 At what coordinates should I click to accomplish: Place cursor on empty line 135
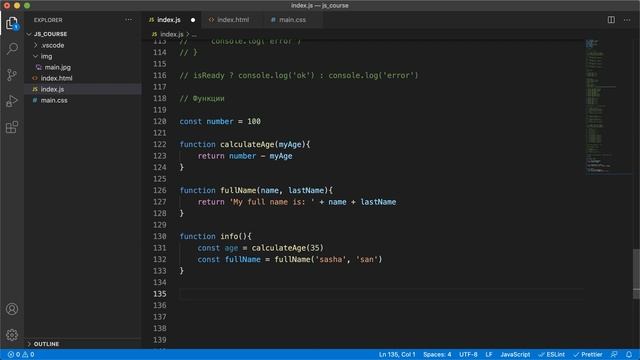(x=381, y=294)
